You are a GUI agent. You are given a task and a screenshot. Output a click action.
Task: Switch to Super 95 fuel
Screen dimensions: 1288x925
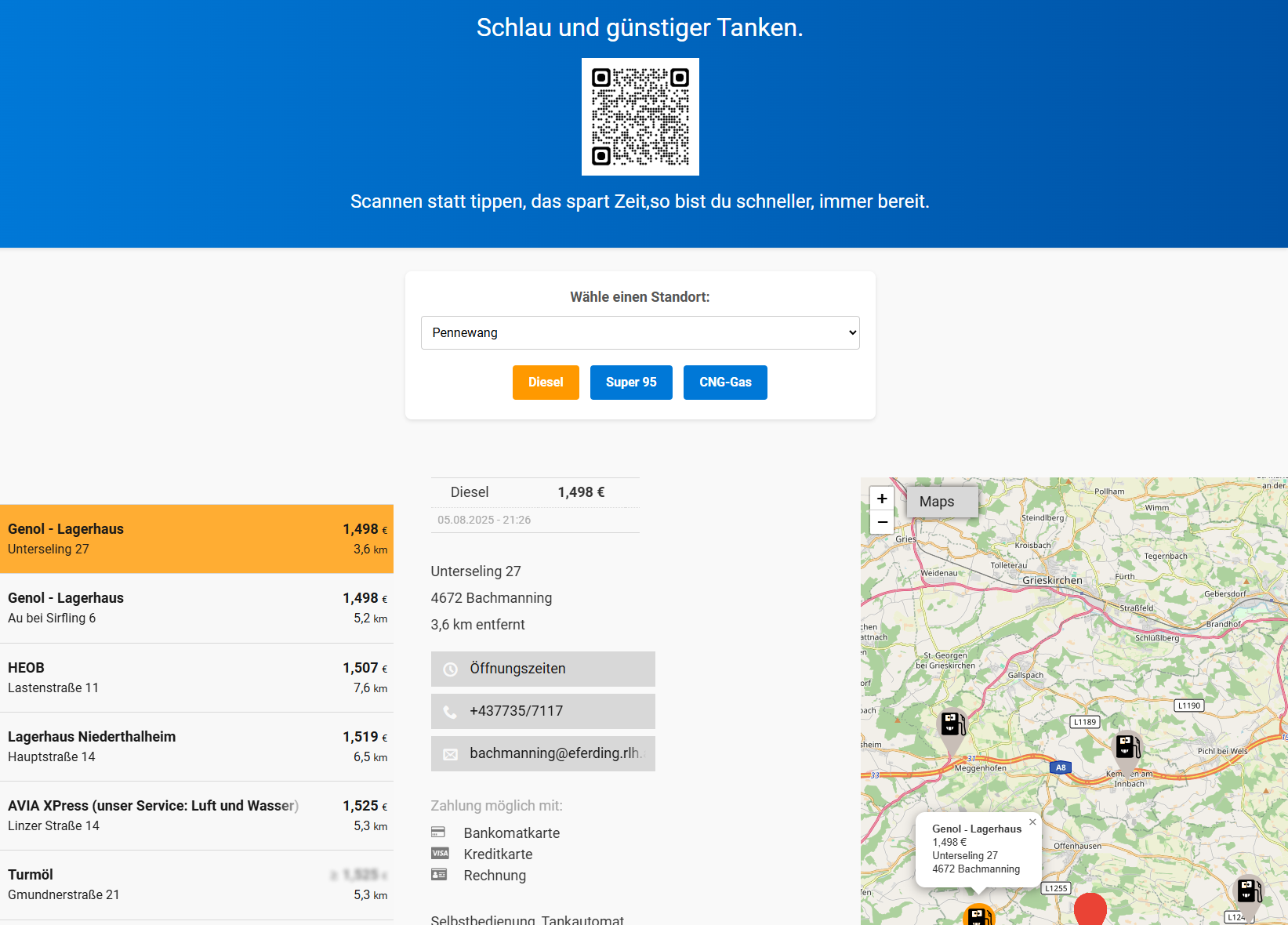(631, 383)
